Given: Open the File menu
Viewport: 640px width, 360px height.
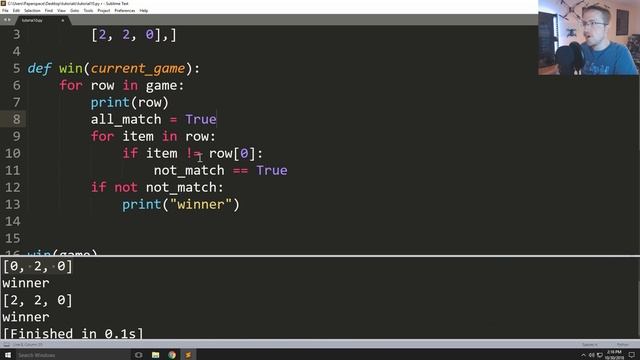Looking at the screenshot, I should tap(5, 11).
